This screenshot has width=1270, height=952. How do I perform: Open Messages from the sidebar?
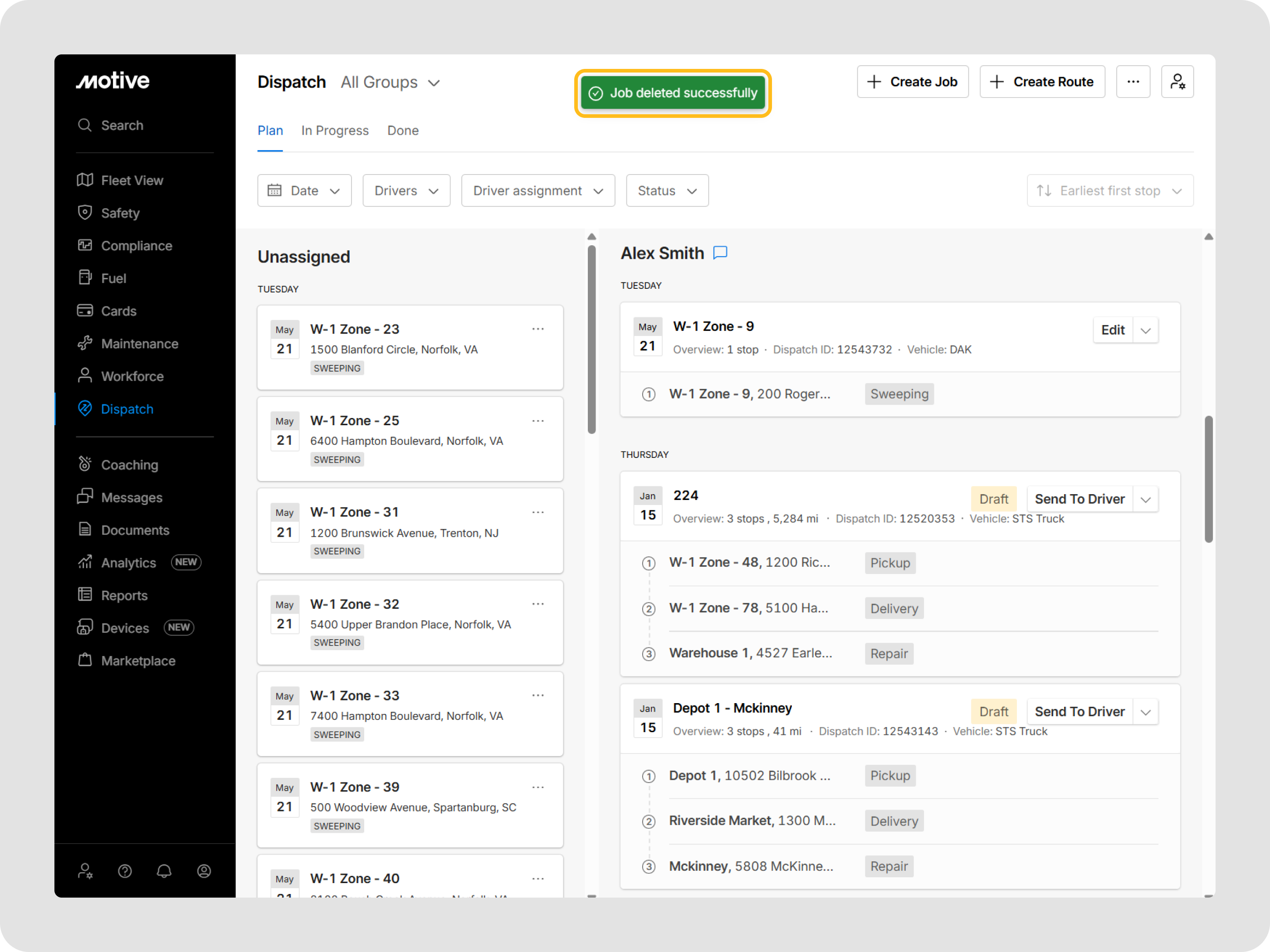click(x=132, y=497)
